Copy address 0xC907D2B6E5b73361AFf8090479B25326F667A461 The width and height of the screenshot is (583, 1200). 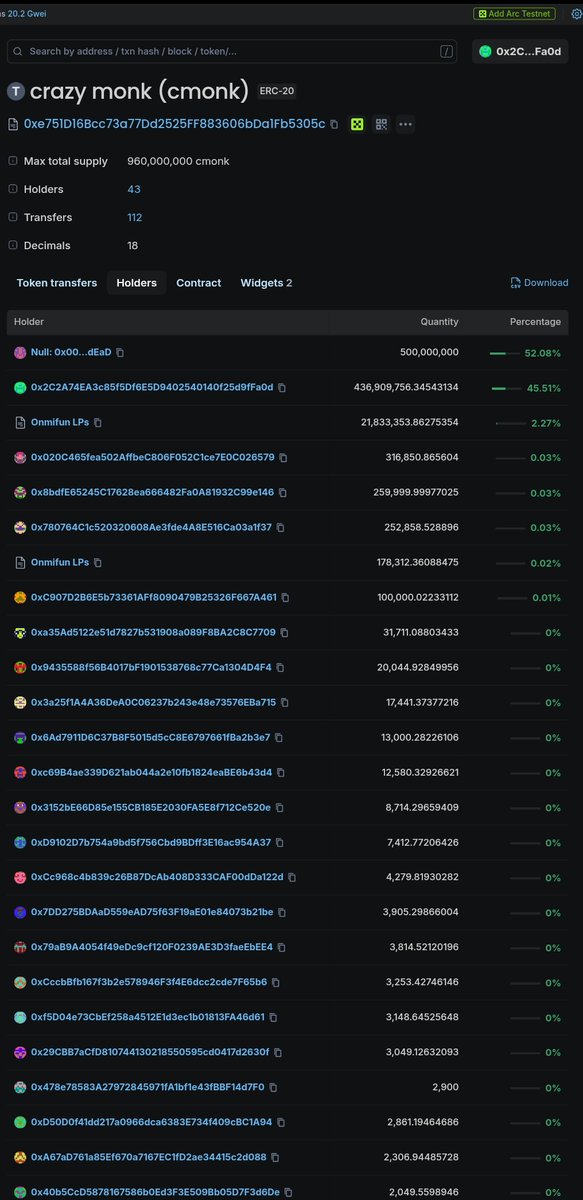[286, 598]
